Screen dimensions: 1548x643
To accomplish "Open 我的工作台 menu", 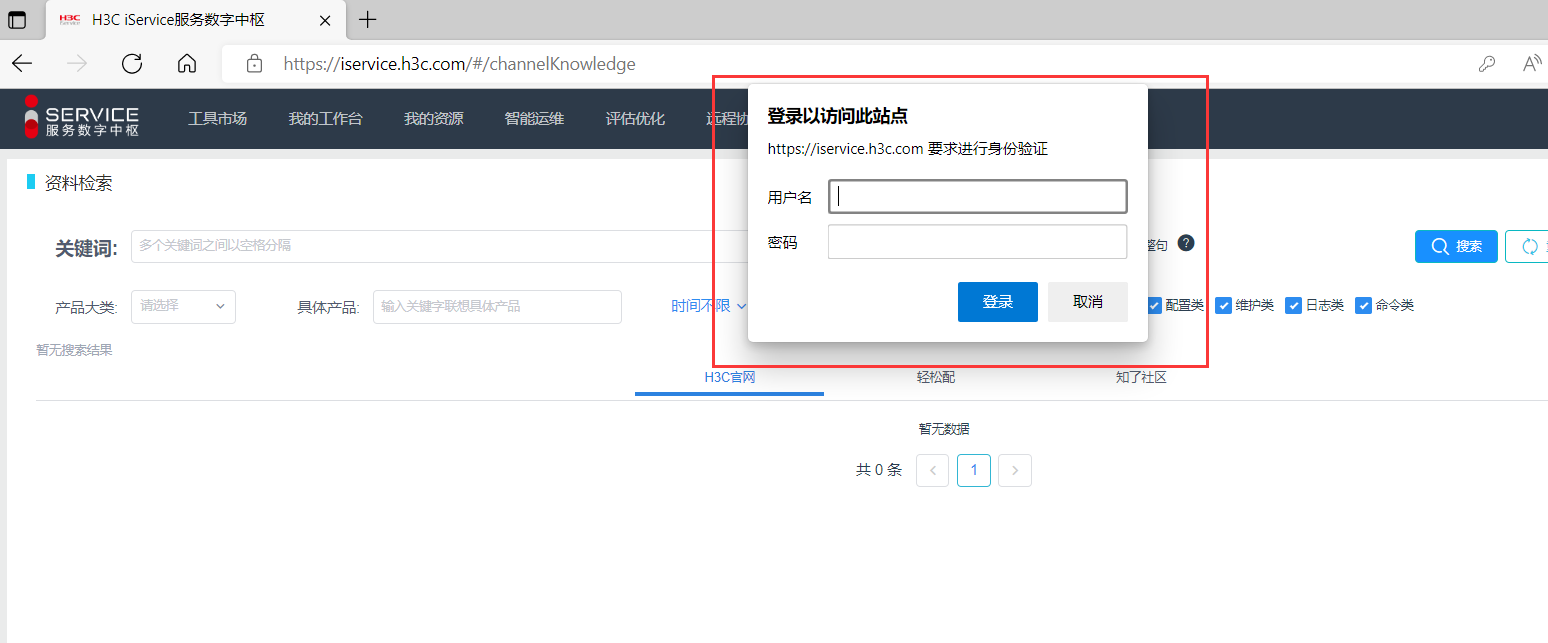I will point(325,118).
